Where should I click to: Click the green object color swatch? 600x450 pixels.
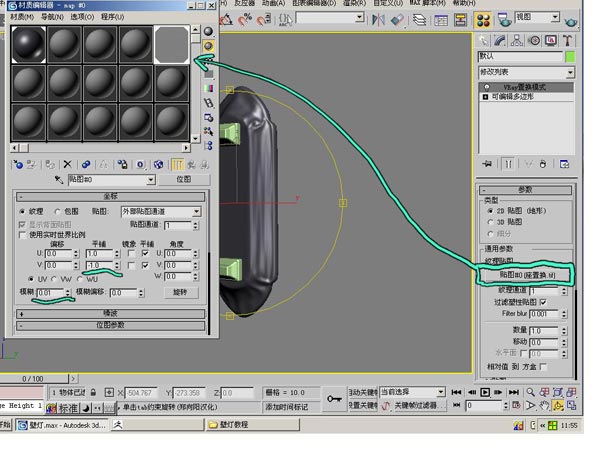click(x=570, y=57)
